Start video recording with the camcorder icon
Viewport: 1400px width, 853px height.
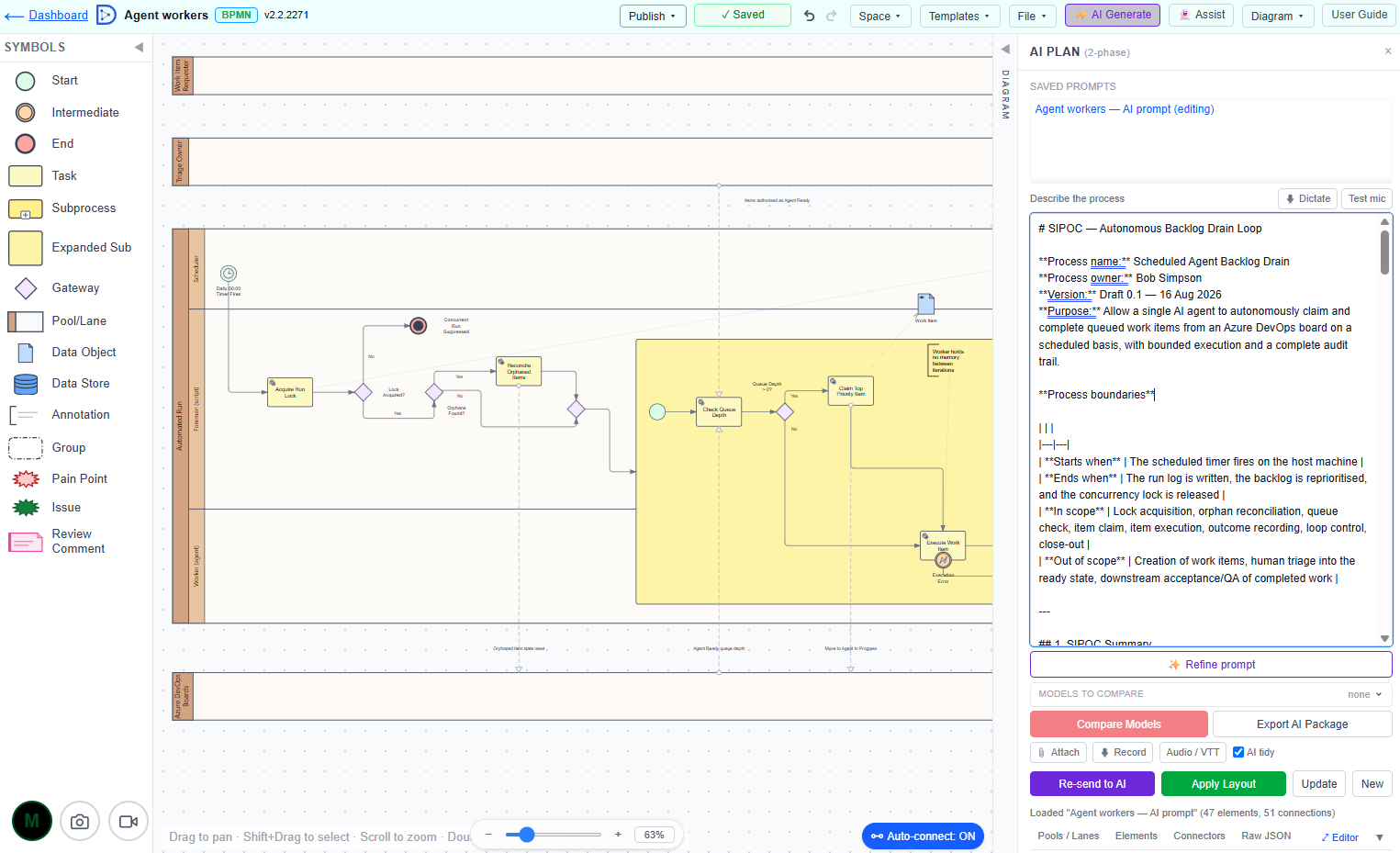point(129,821)
